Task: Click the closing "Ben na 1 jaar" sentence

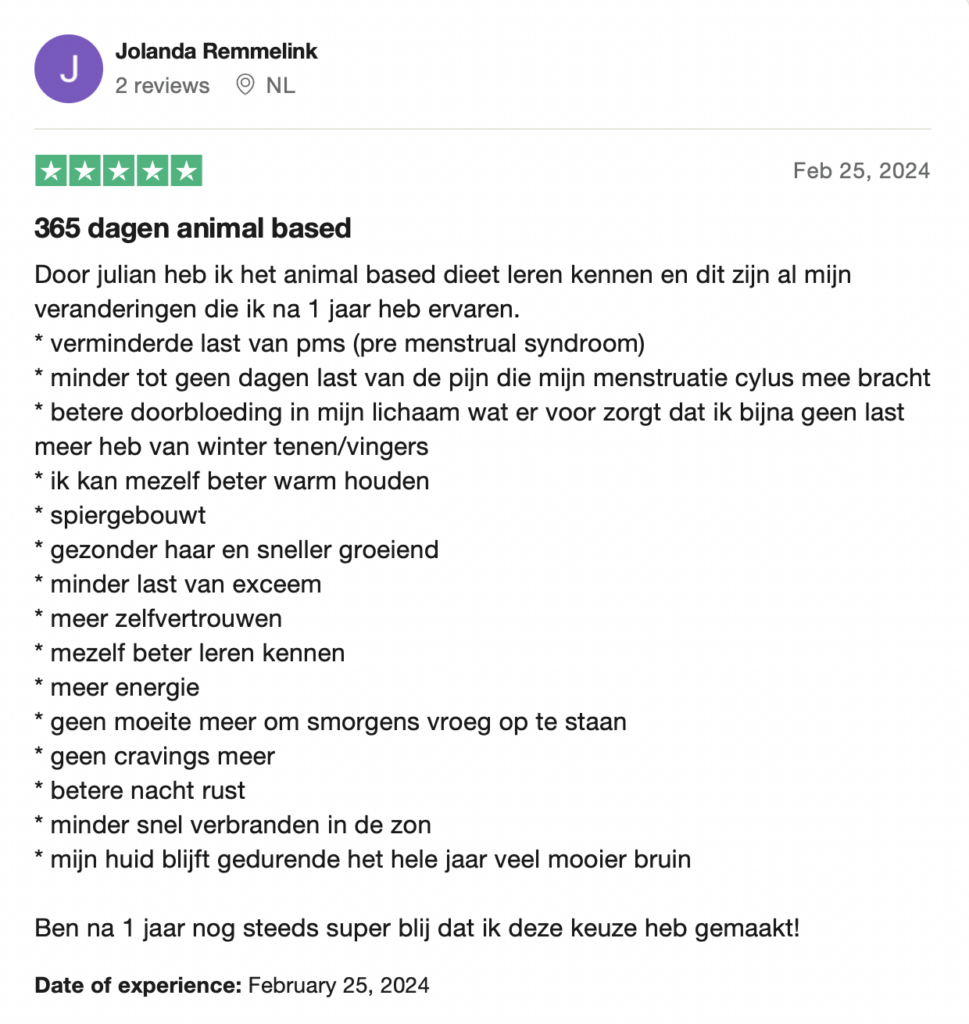Action: click(x=417, y=927)
